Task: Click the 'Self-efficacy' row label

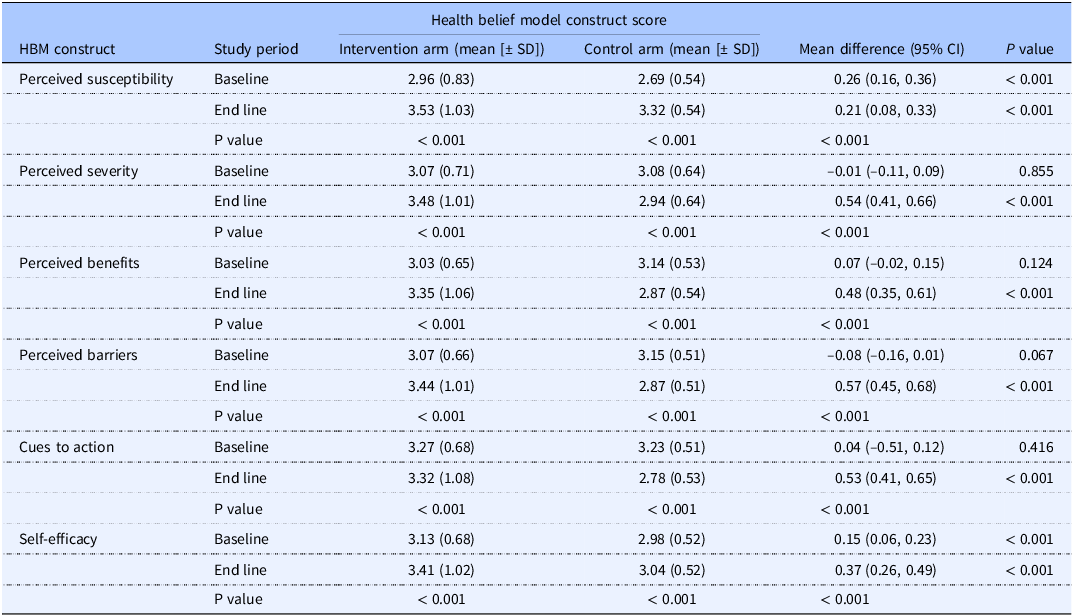Action: point(59,539)
